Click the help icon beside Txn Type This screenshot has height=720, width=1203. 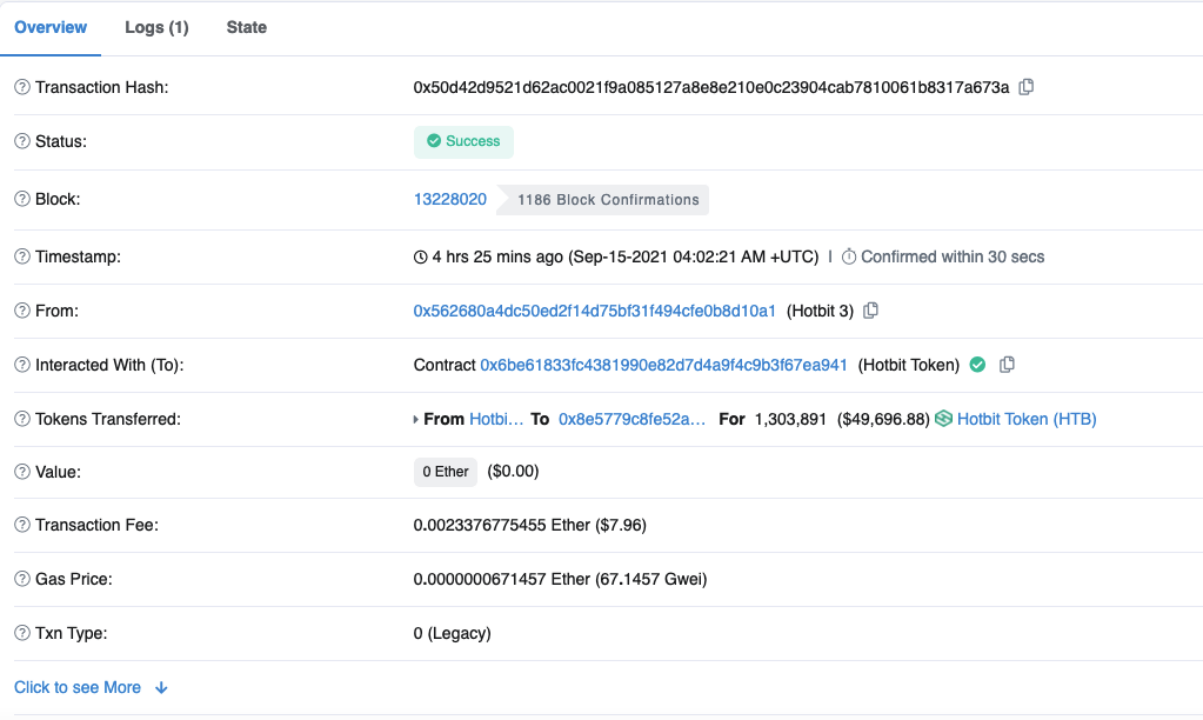coord(22,634)
